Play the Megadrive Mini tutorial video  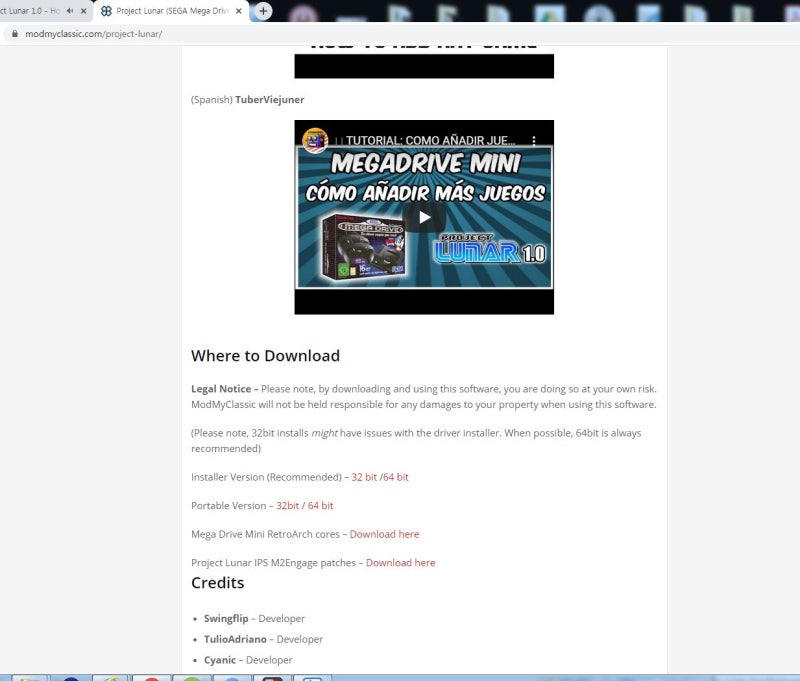(424, 217)
